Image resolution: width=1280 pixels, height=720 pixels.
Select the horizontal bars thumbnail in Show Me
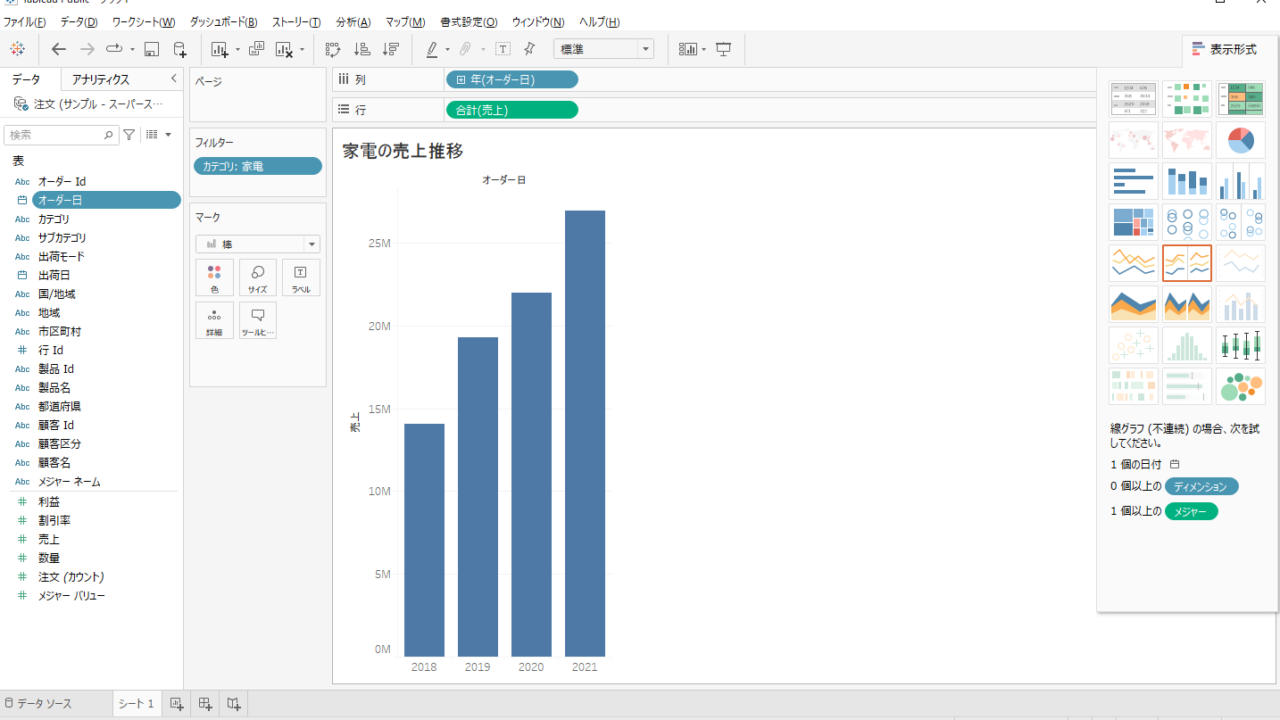1133,181
